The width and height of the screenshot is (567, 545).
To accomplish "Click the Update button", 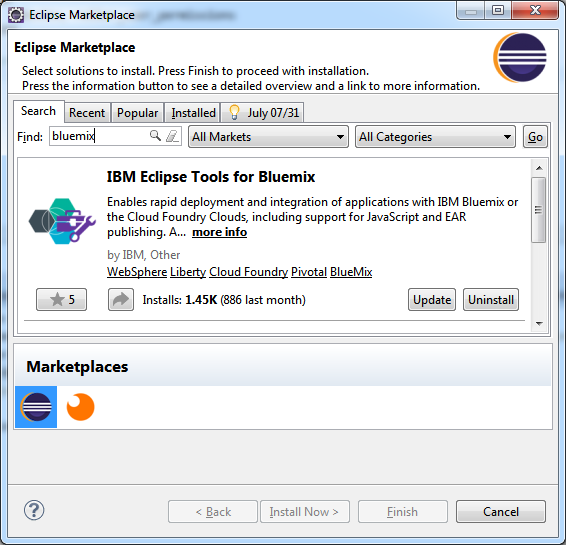I will 432,299.
